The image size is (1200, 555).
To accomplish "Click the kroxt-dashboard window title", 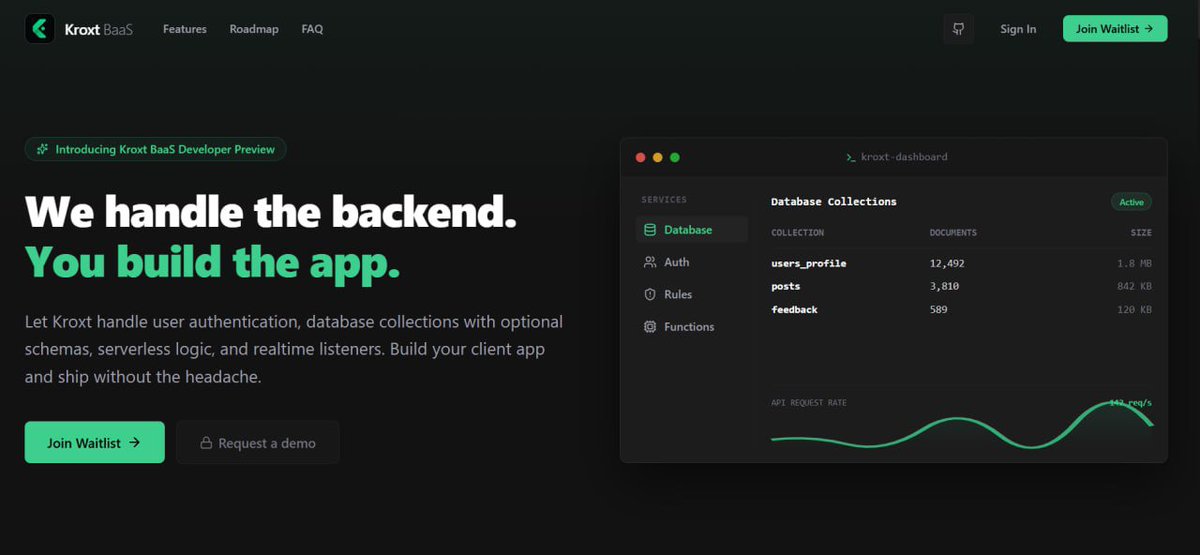I will [x=903, y=157].
